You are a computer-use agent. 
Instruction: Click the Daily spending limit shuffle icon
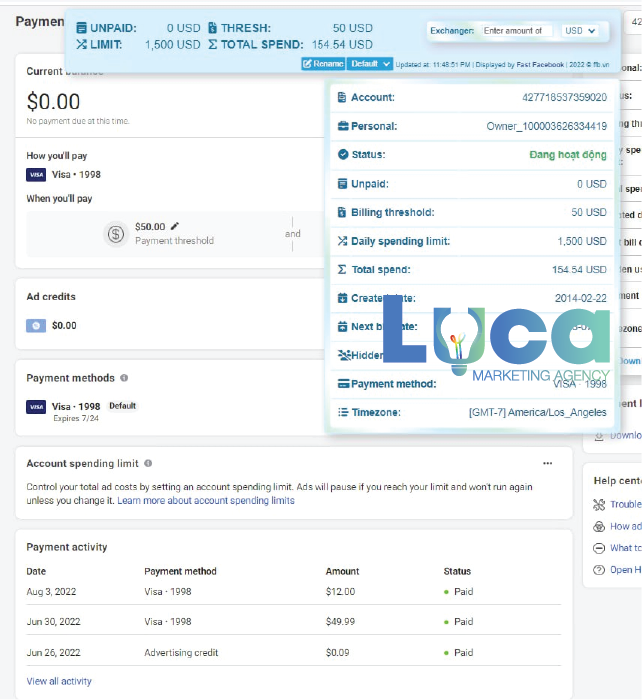point(342,241)
